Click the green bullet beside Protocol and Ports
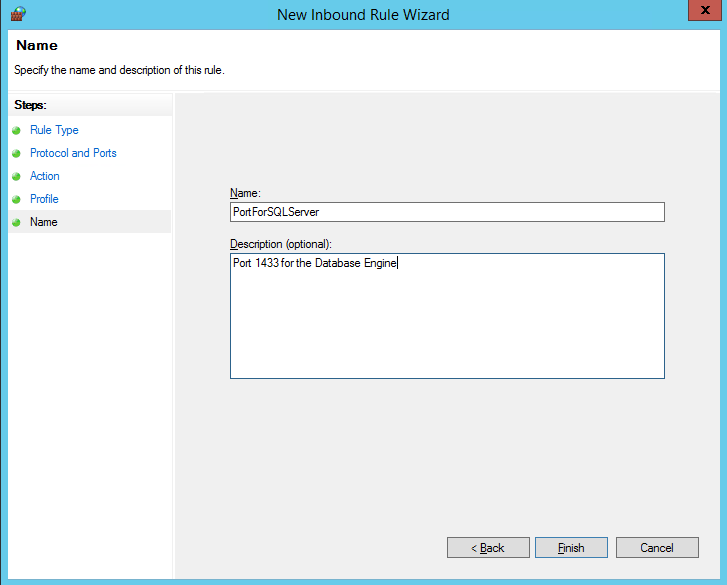The width and height of the screenshot is (727, 585). pos(16,153)
